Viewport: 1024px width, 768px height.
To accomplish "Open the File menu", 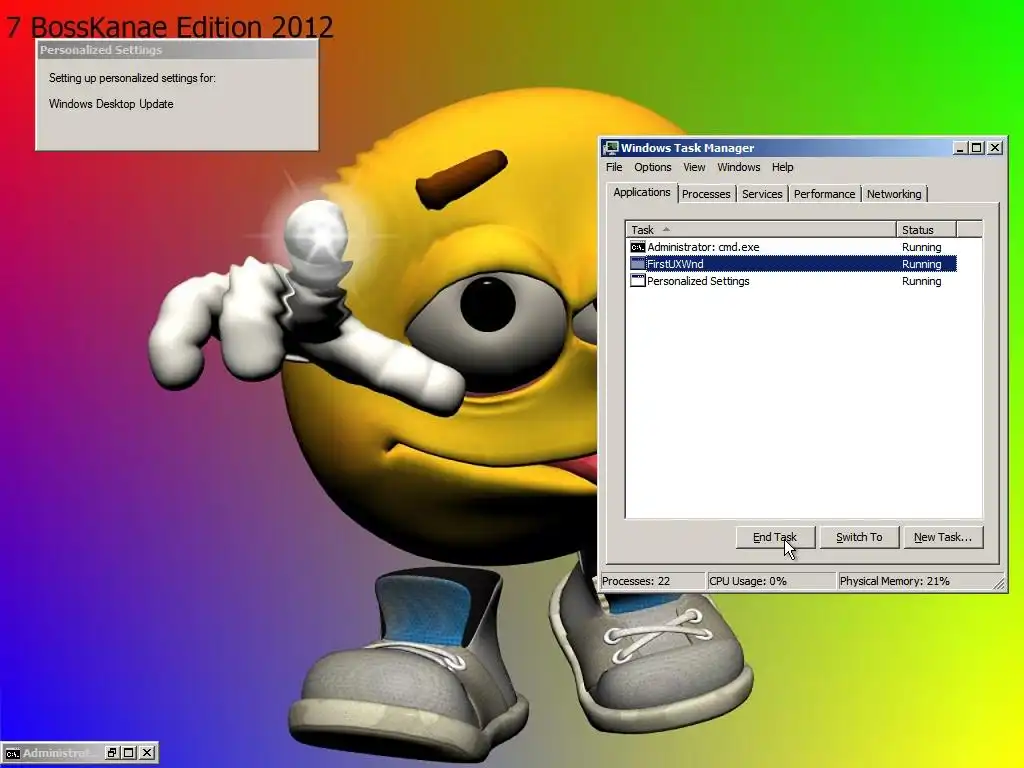I will (x=614, y=167).
